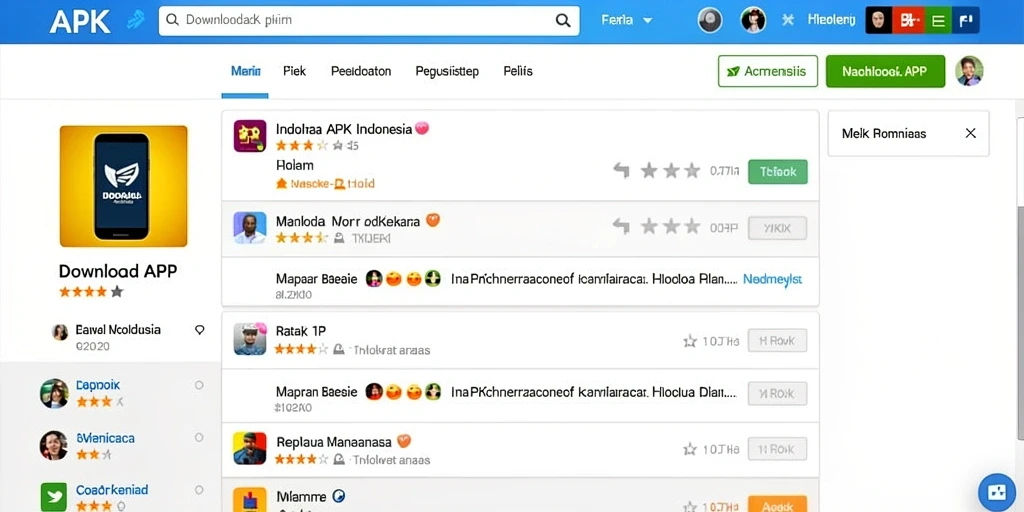This screenshot has width=1024, height=512.
Task: Open the Menicaca sidebar entry
Action: click(105, 438)
